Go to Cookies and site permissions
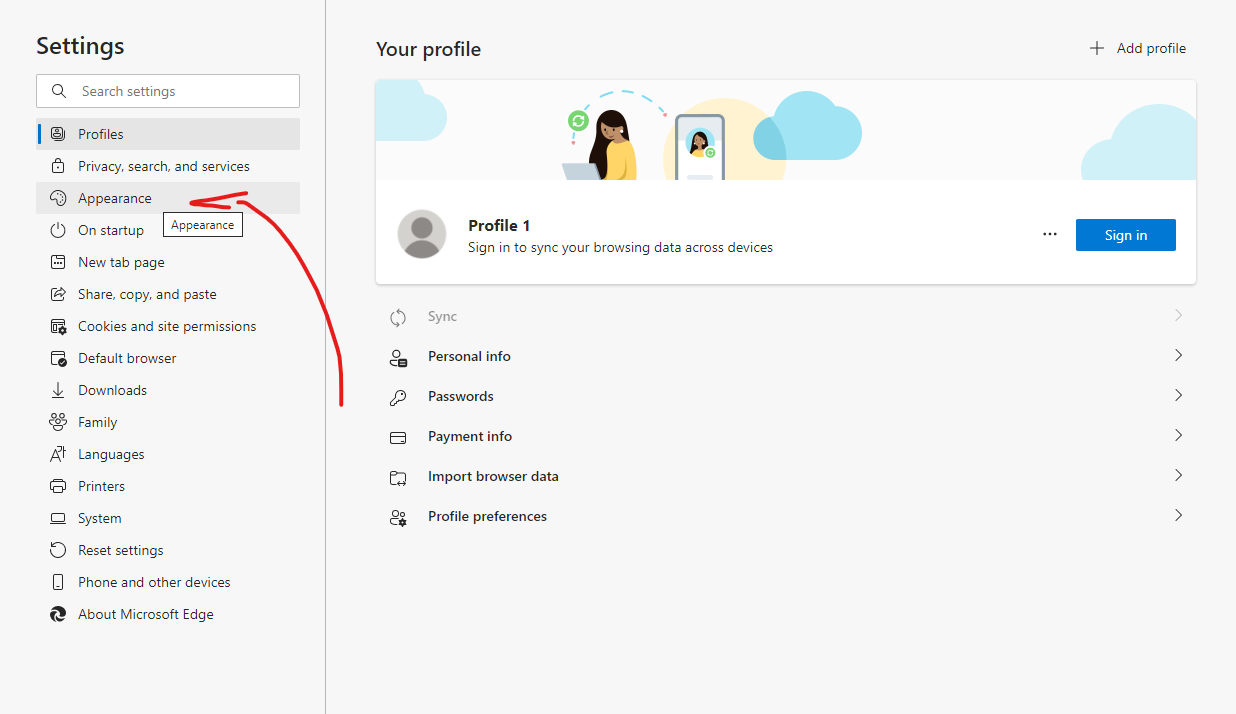This screenshot has width=1236, height=714. point(166,326)
